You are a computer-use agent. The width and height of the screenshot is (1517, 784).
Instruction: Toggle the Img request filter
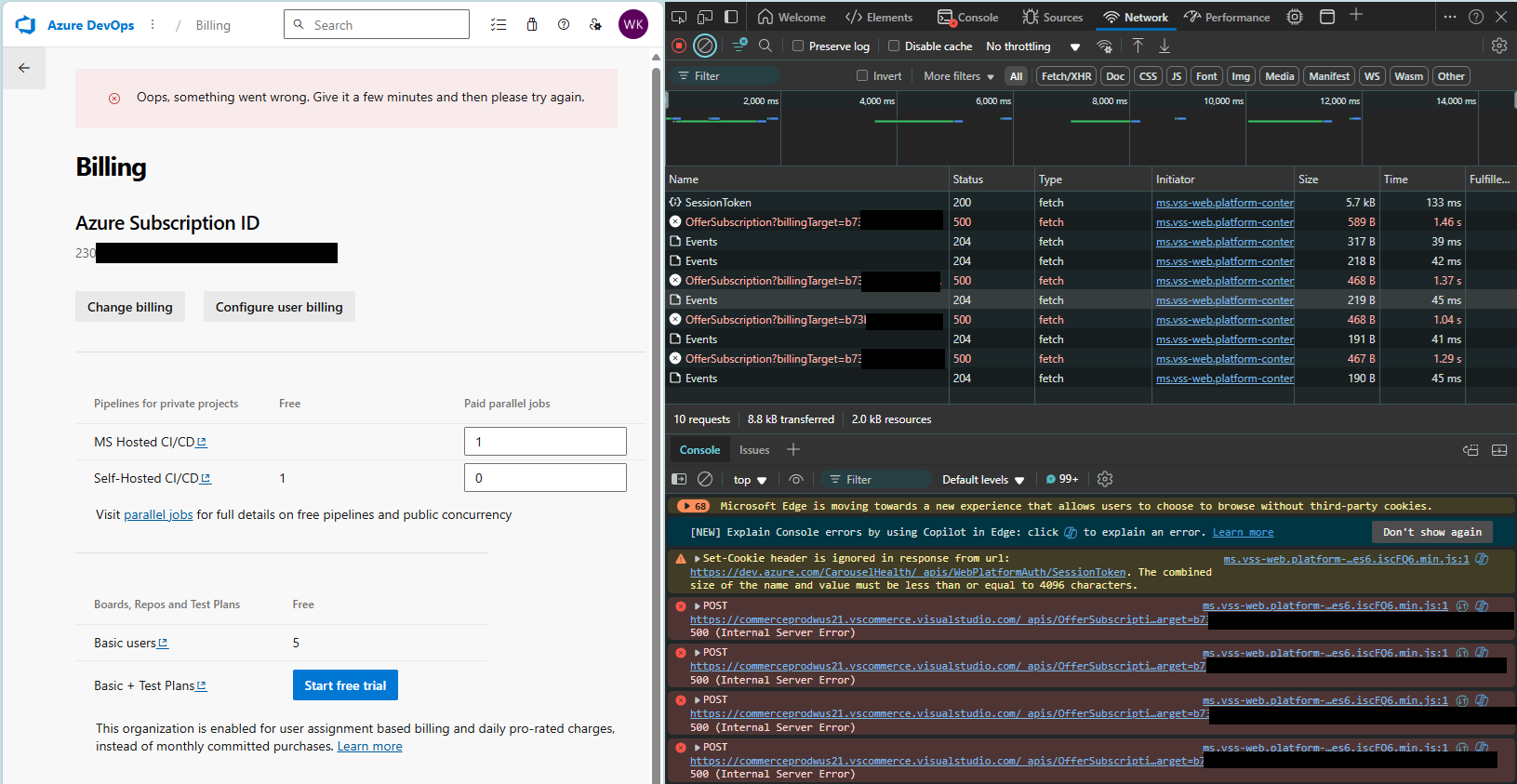1241,76
